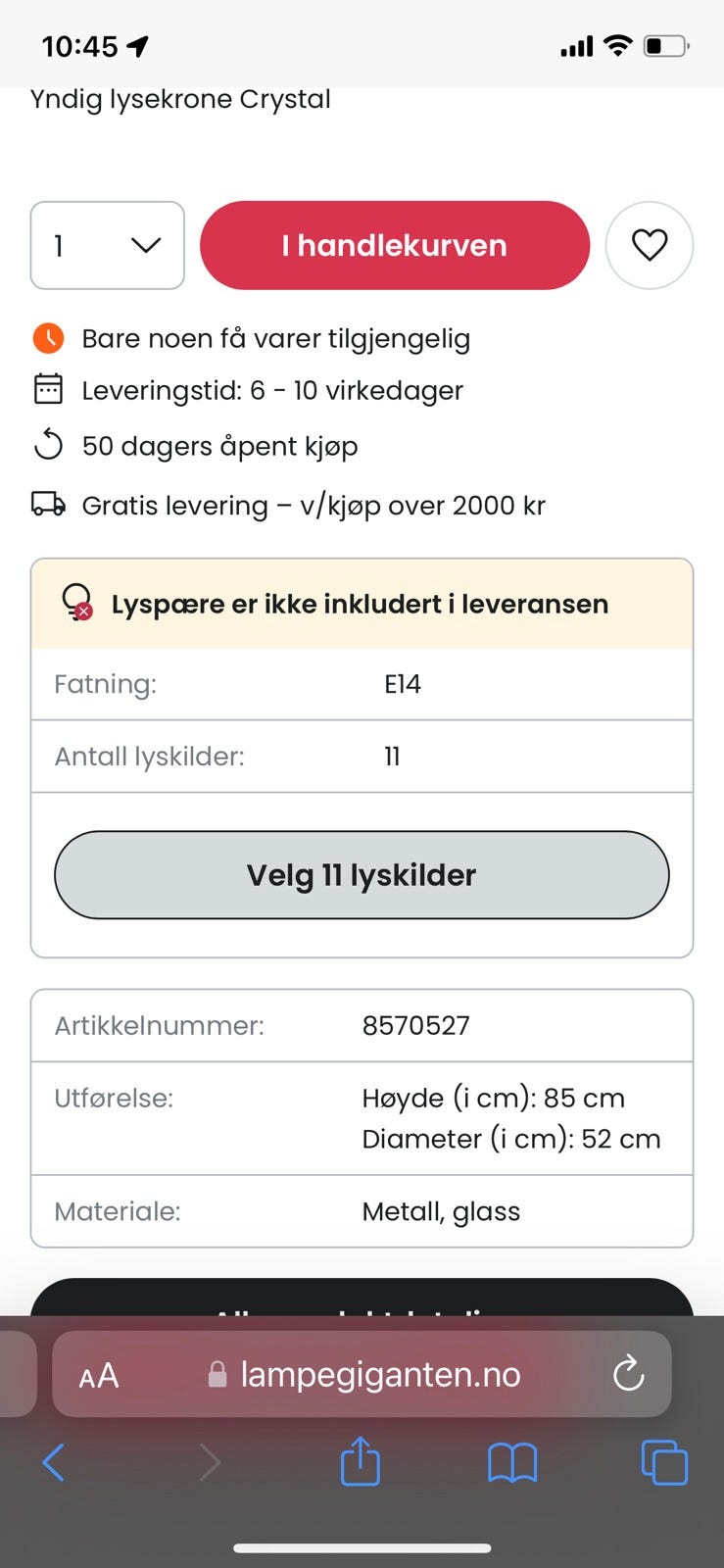The height and width of the screenshot is (1568, 724).
Task: Tap the Safari back arrow
Action: (54, 1462)
